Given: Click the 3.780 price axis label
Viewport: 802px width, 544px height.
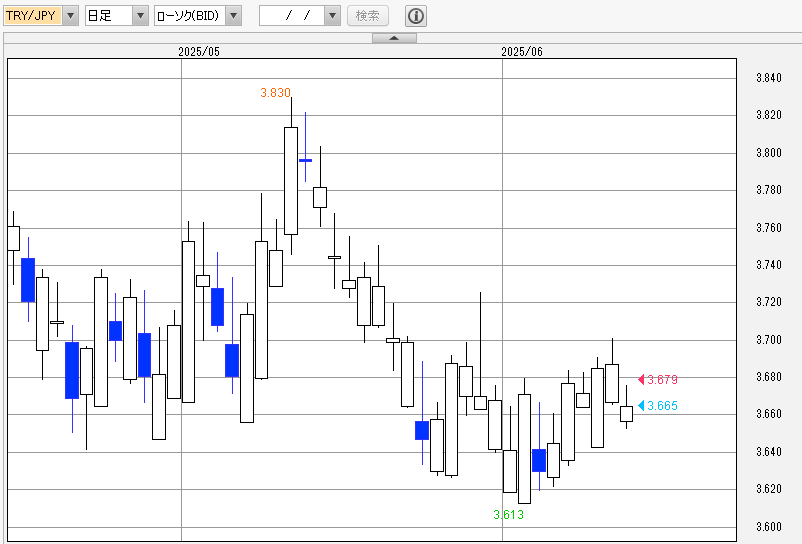Looking at the screenshot, I should (769, 190).
